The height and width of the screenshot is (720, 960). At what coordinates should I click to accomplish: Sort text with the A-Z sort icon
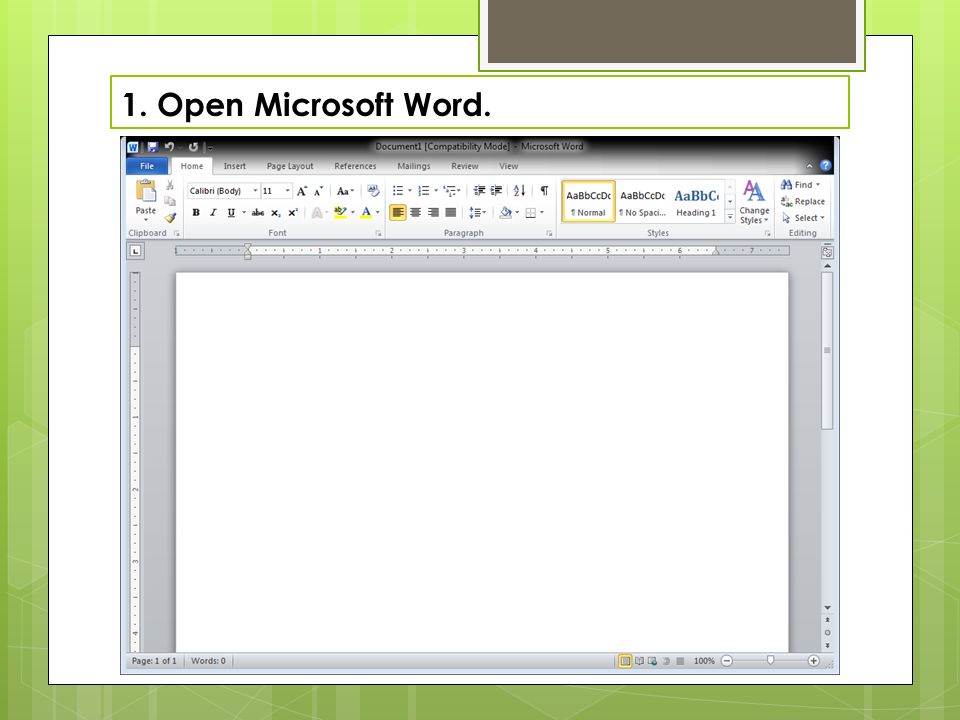tap(519, 191)
